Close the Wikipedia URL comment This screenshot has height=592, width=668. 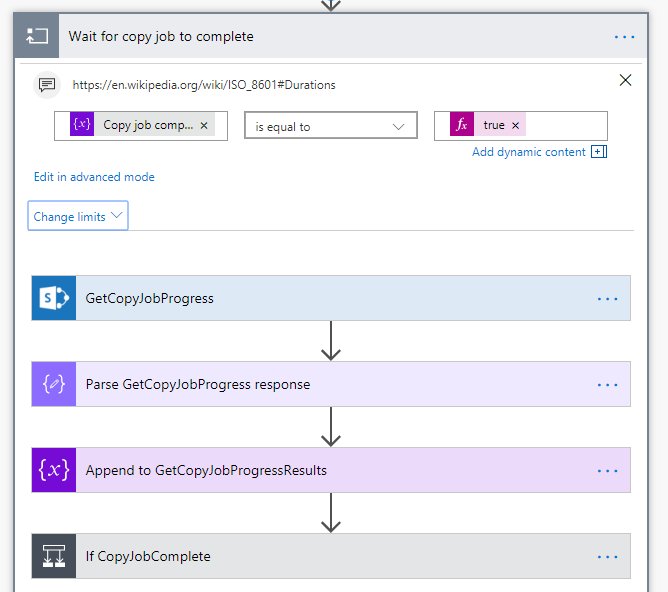[626, 81]
